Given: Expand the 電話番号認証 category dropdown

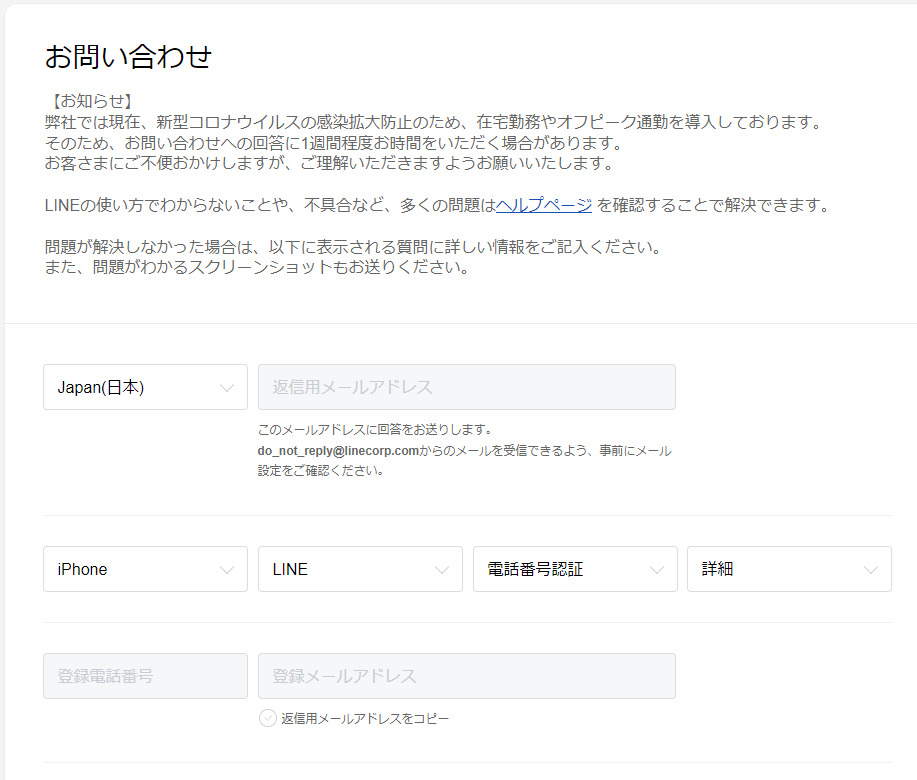Looking at the screenshot, I should (x=574, y=569).
